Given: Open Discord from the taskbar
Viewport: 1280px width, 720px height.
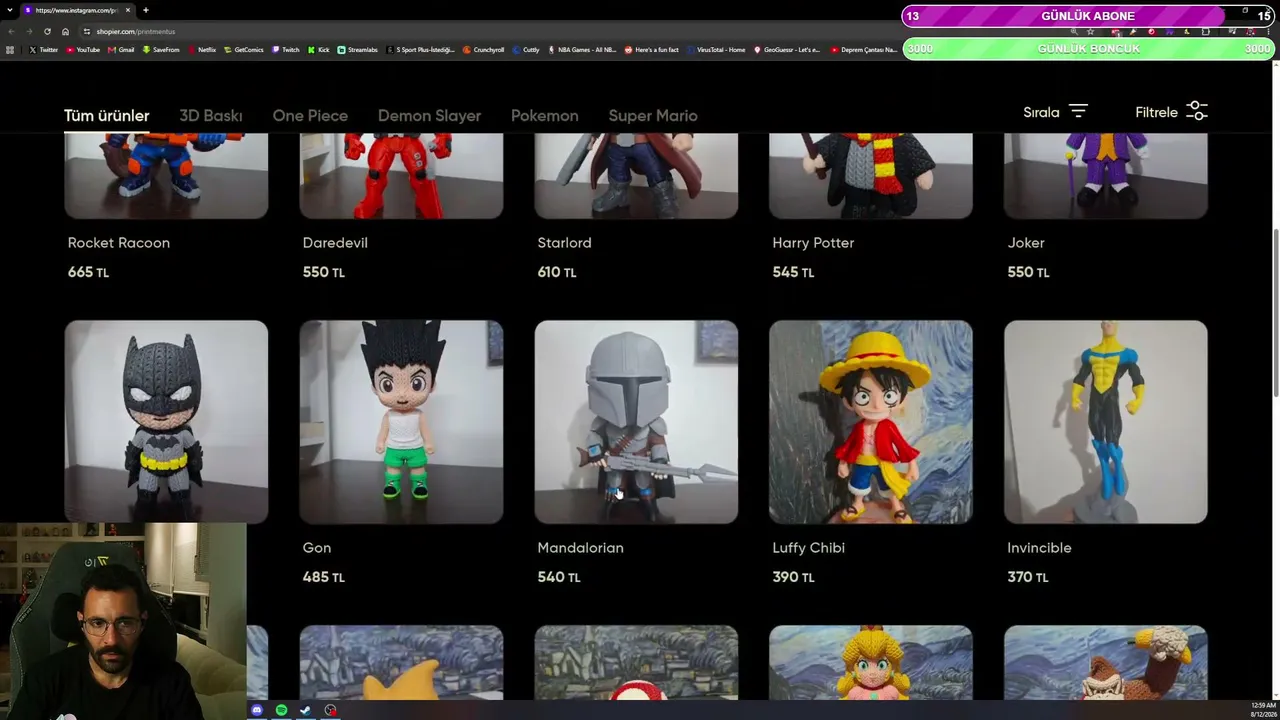Looking at the screenshot, I should (x=257, y=710).
